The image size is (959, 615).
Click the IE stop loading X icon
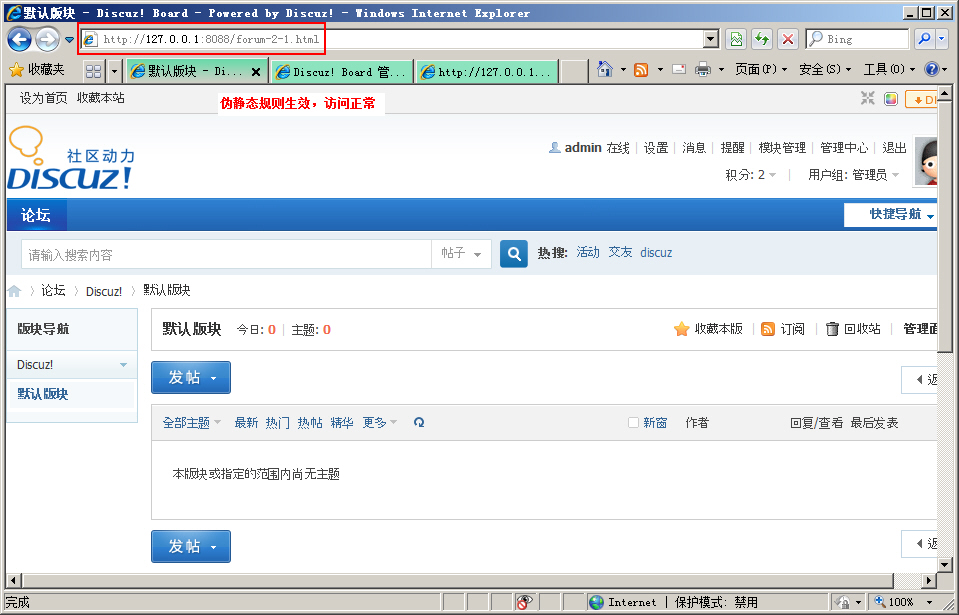[788, 39]
